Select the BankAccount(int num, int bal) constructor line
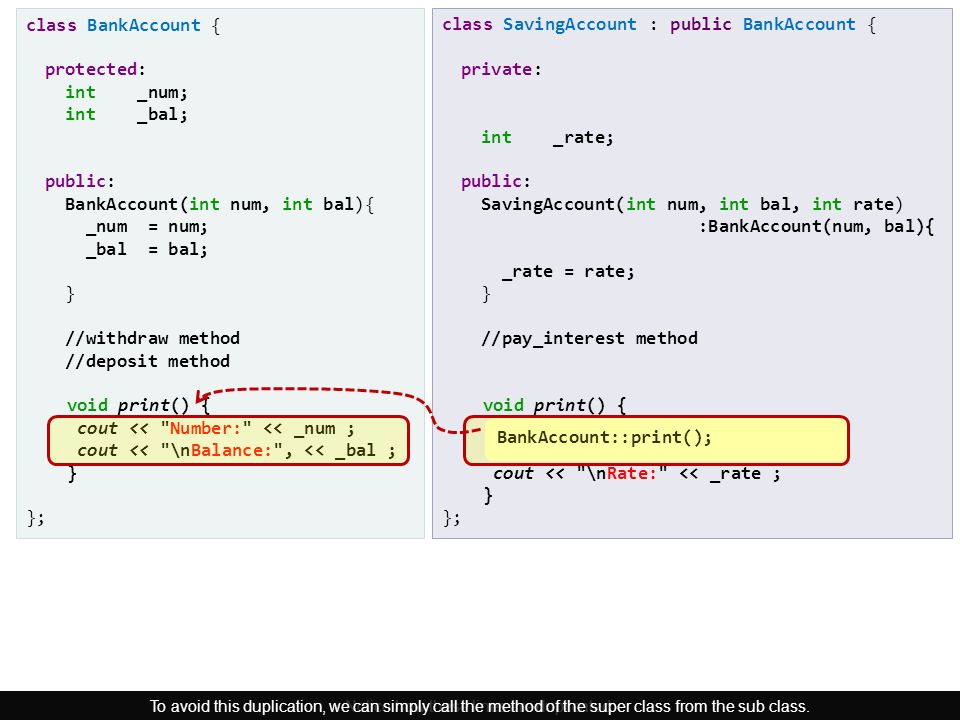This screenshot has height=720, width=960. [x=219, y=204]
